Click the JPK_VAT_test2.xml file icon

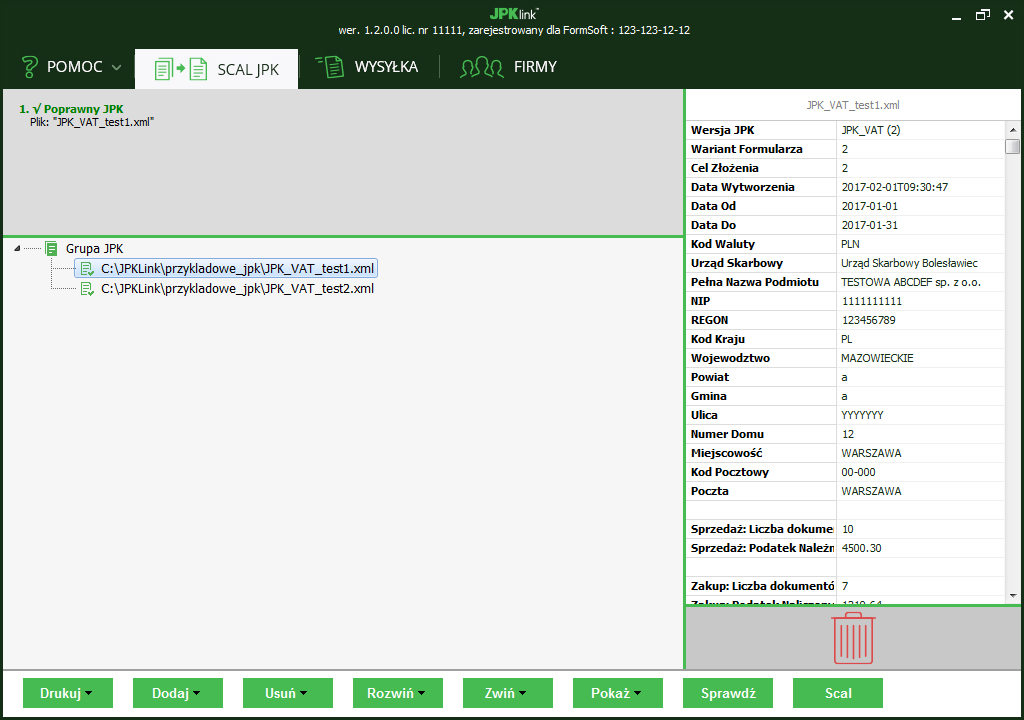coord(87,289)
